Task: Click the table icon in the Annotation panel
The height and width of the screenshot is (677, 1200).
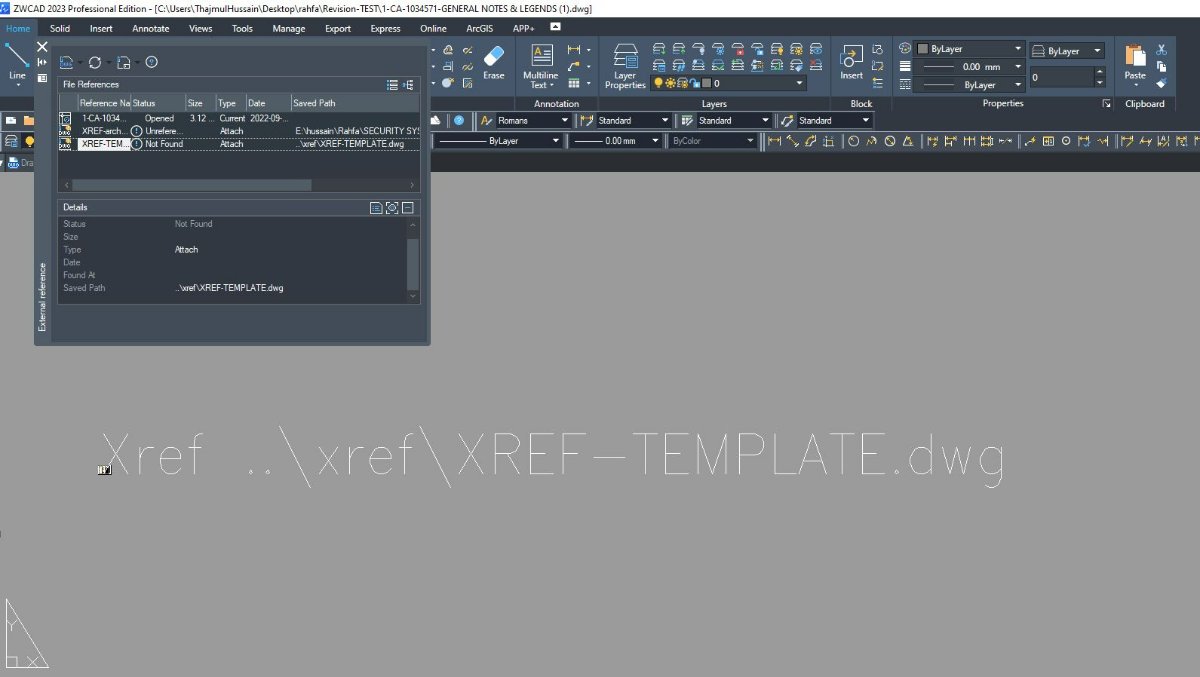Action: (574, 83)
